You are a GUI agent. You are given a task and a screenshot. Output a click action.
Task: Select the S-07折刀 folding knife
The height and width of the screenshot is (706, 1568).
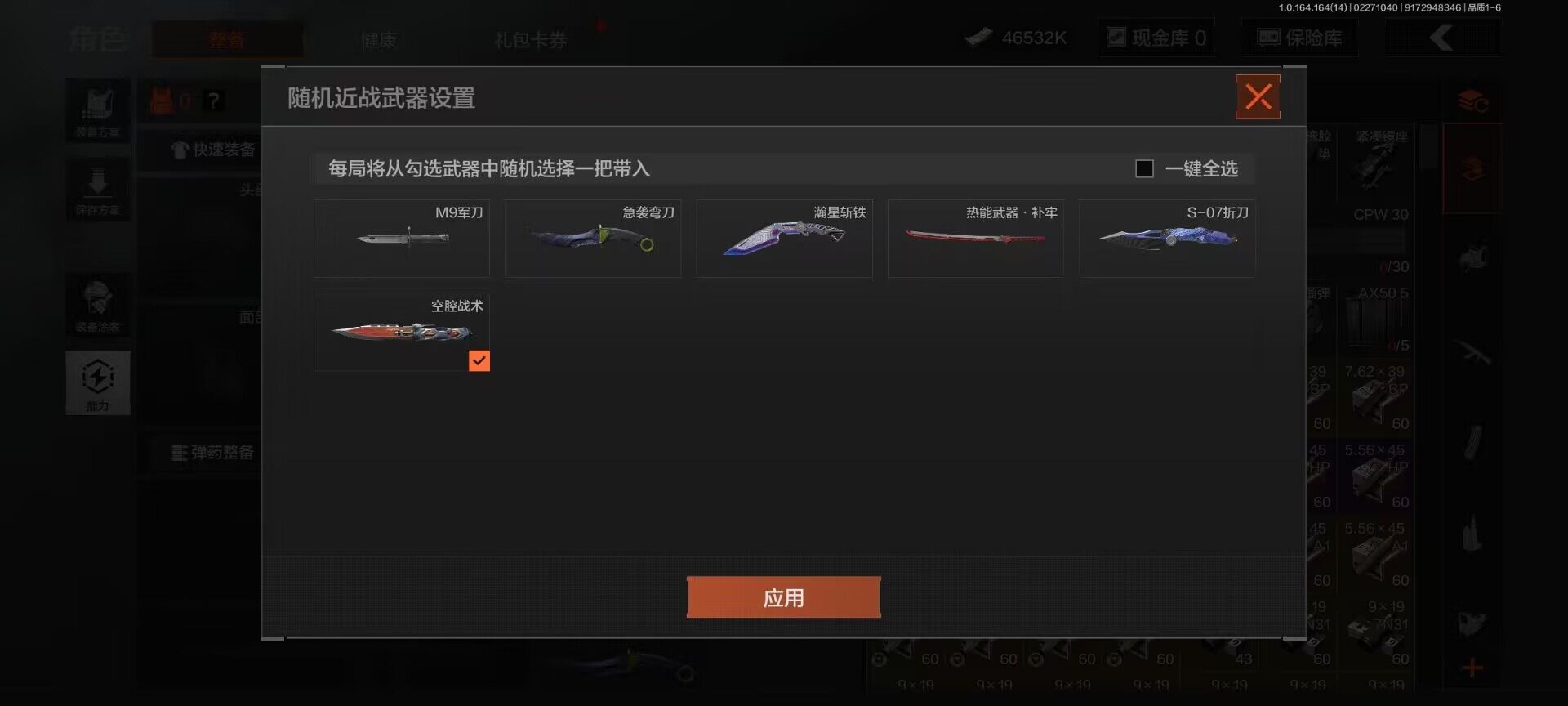click(1167, 239)
